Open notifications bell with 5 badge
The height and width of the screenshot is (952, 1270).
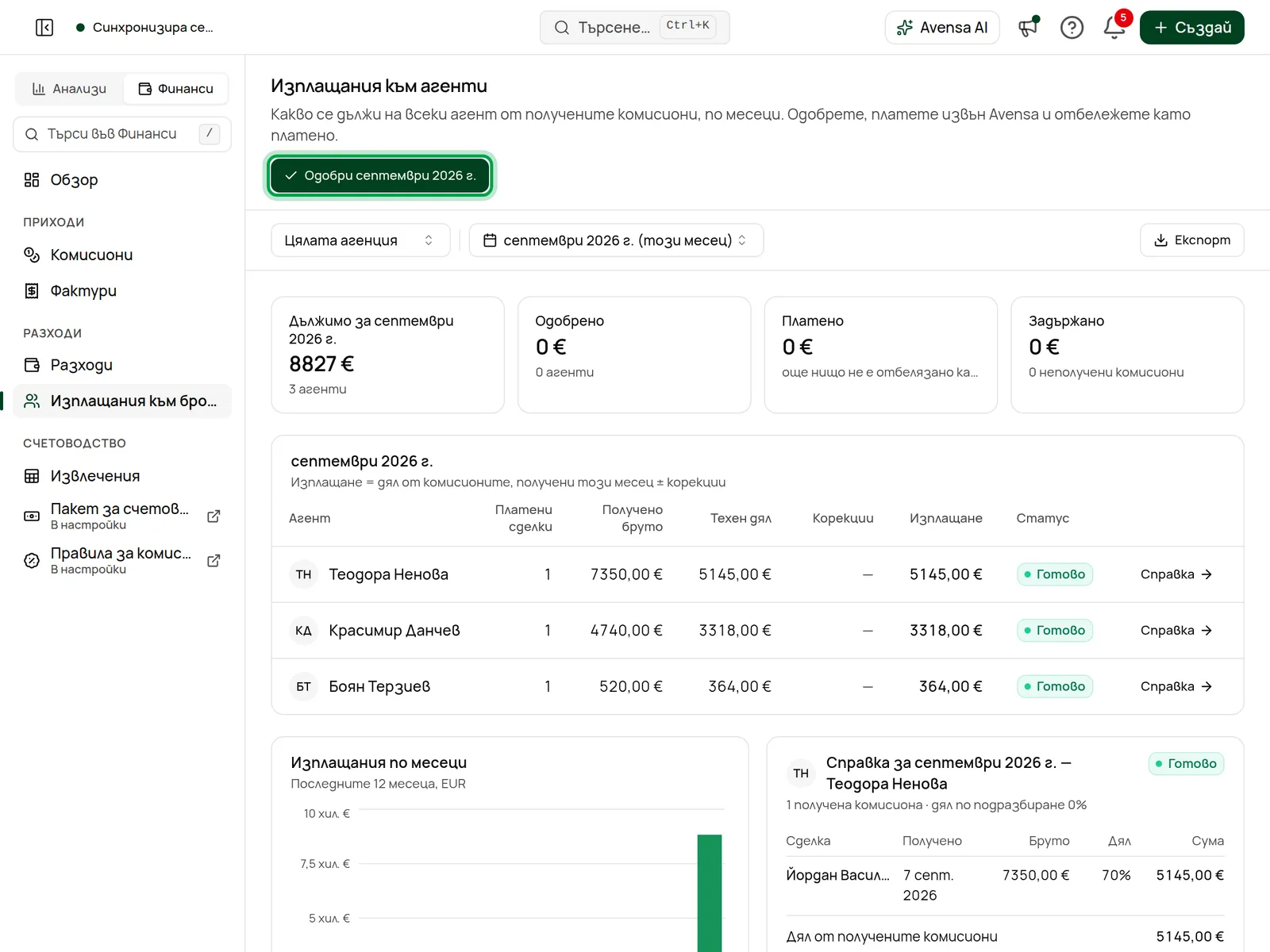point(1114,28)
